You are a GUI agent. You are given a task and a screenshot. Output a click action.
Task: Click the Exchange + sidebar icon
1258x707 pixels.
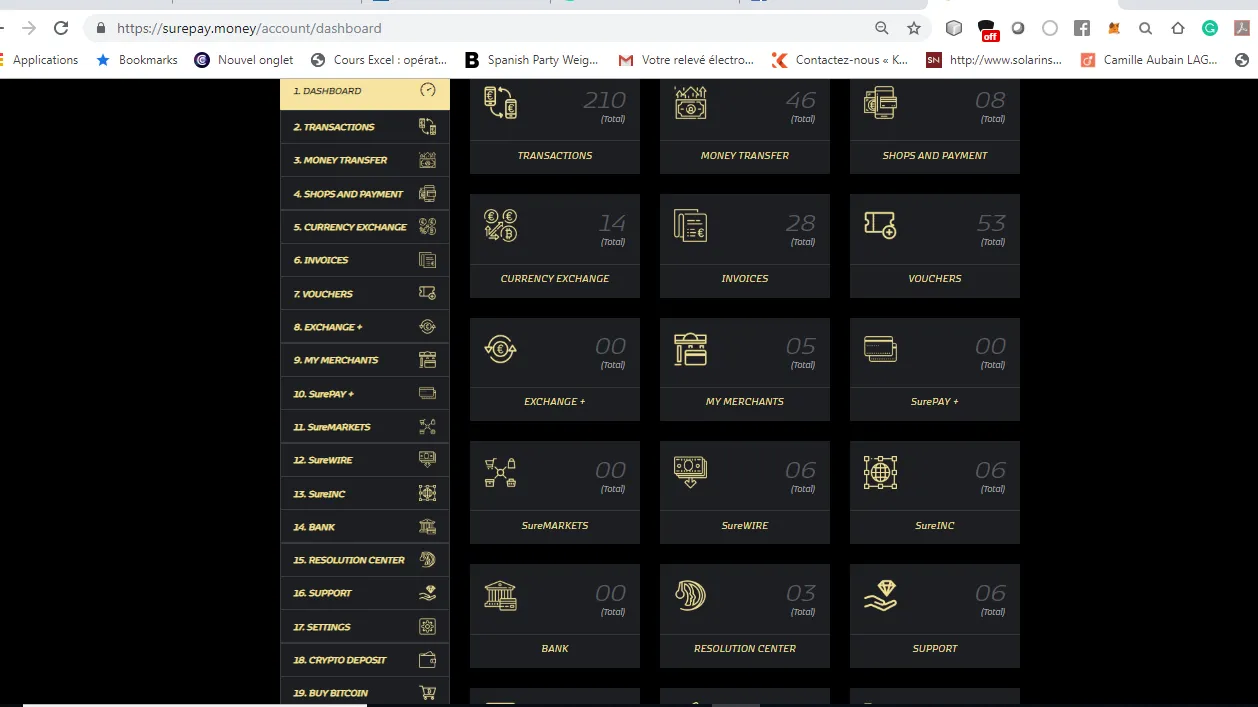click(x=428, y=326)
